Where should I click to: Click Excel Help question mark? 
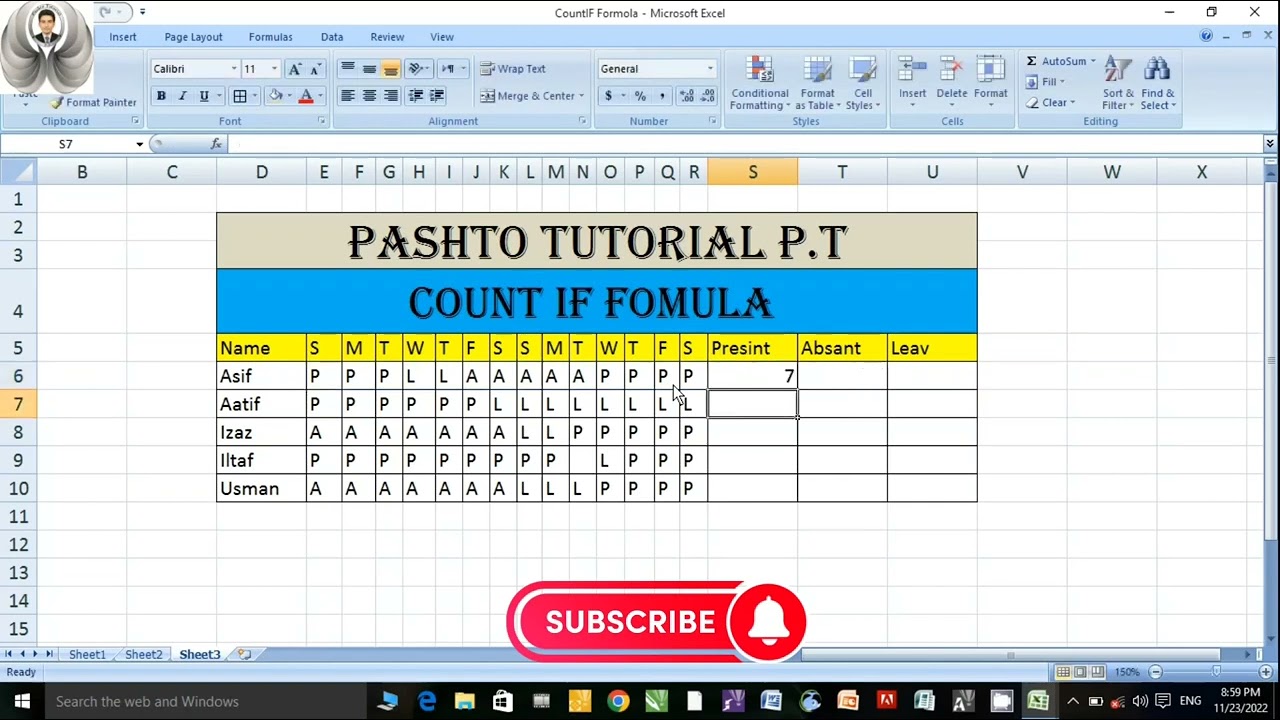pos(1206,36)
